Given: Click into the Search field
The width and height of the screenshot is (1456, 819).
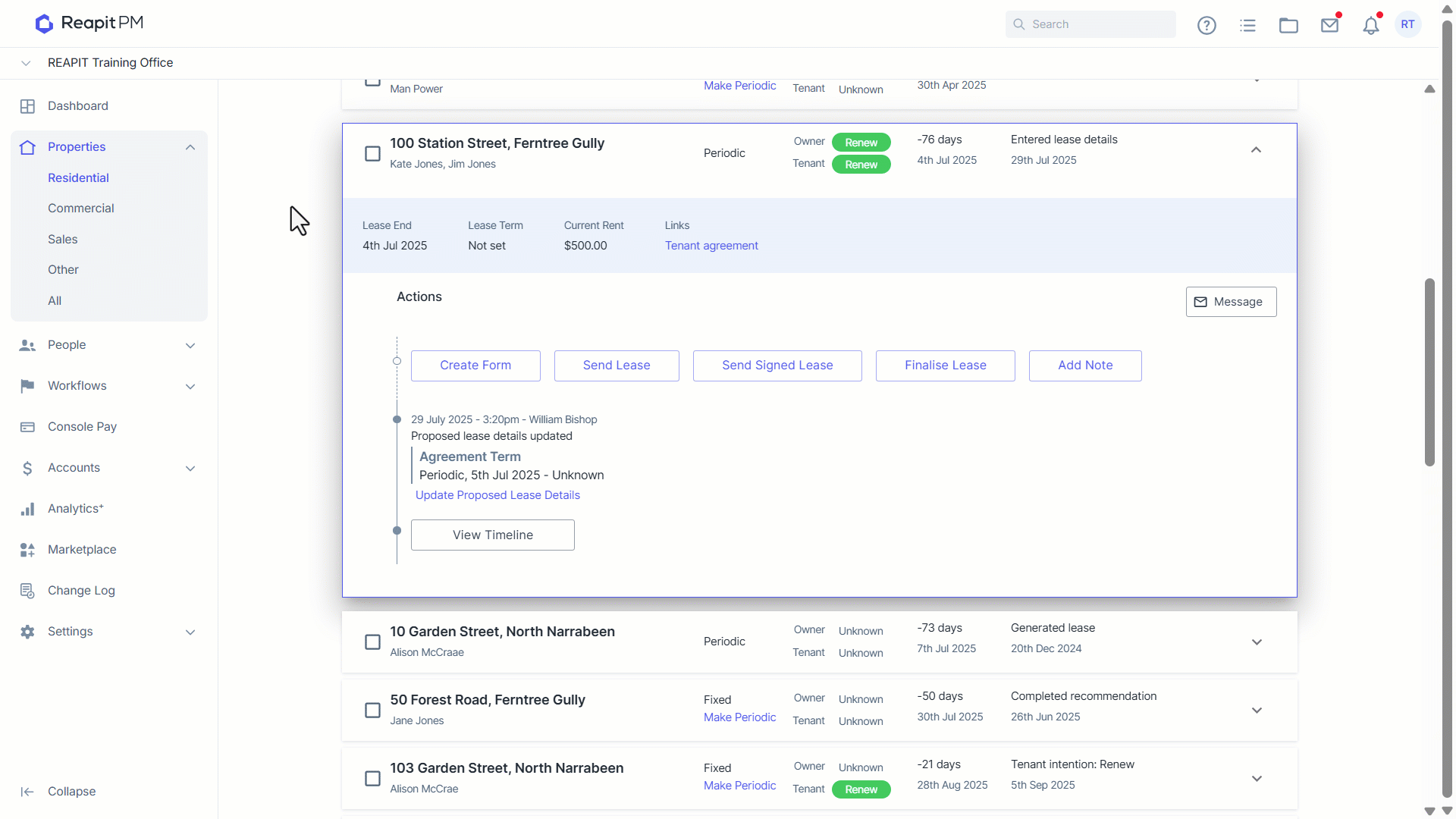Looking at the screenshot, I should pyautogui.click(x=1090, y=24).
